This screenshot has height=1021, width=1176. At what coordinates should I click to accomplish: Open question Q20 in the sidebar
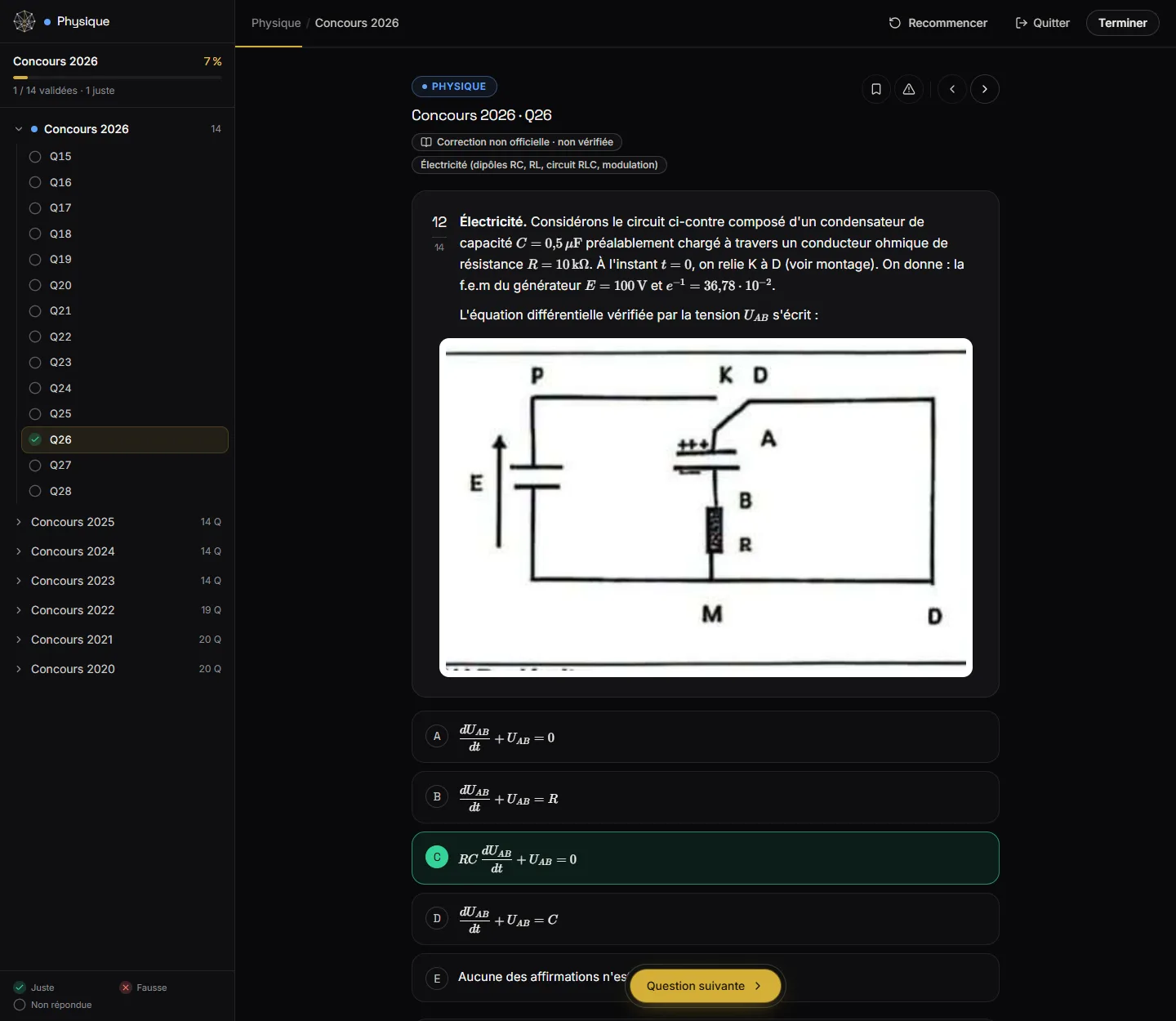pos(125,285)
